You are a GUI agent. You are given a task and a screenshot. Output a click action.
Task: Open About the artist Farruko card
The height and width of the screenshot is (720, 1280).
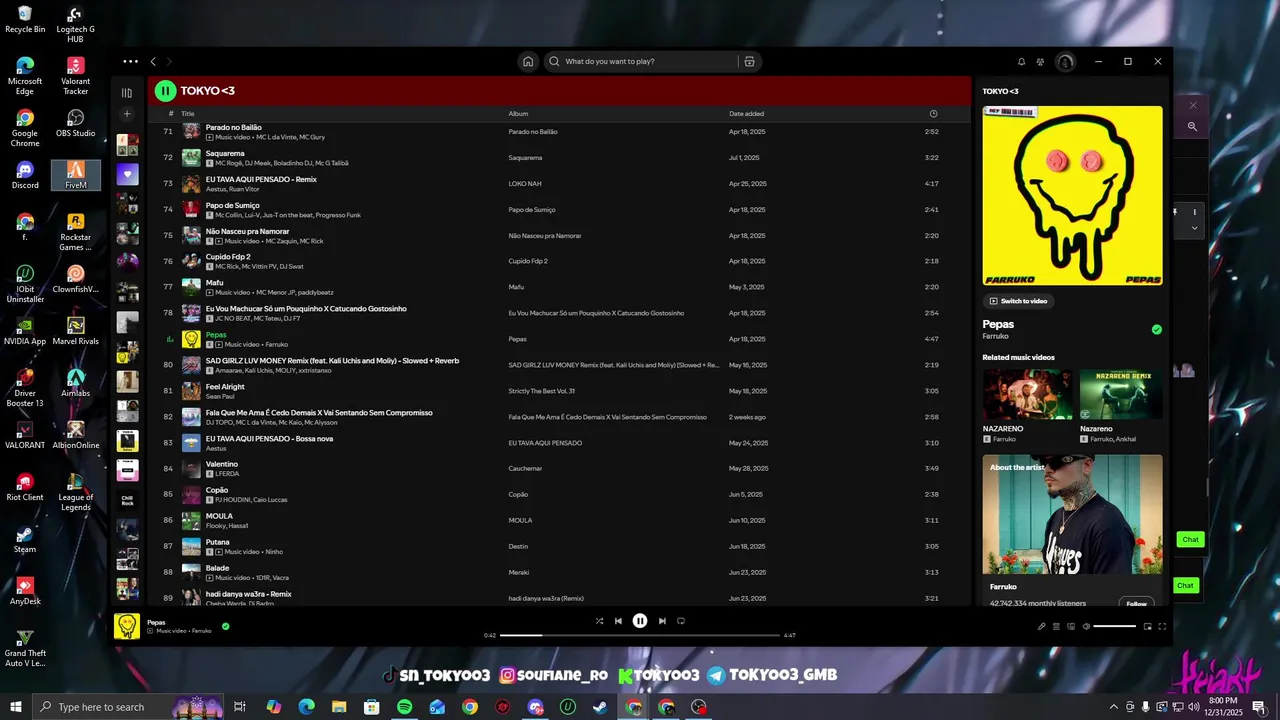tap(1072, 530)
